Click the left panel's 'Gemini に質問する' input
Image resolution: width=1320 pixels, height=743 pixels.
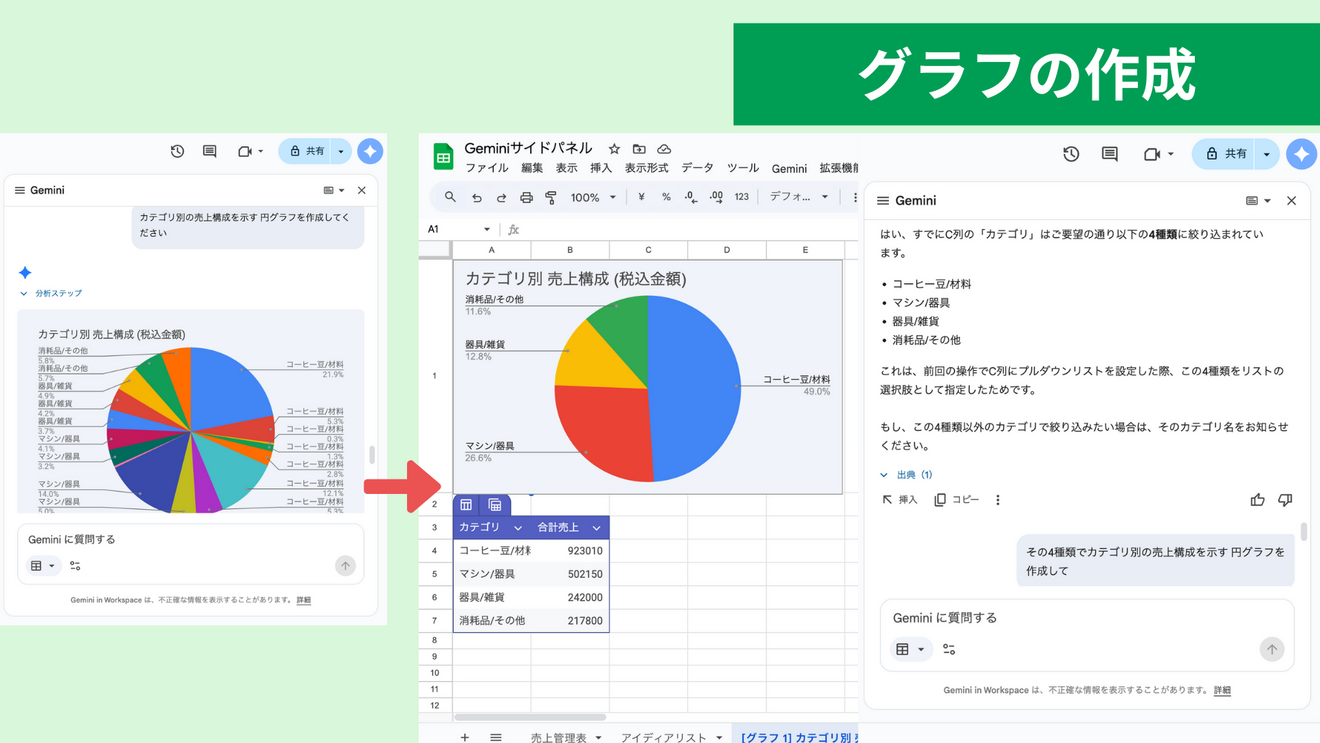190,539
